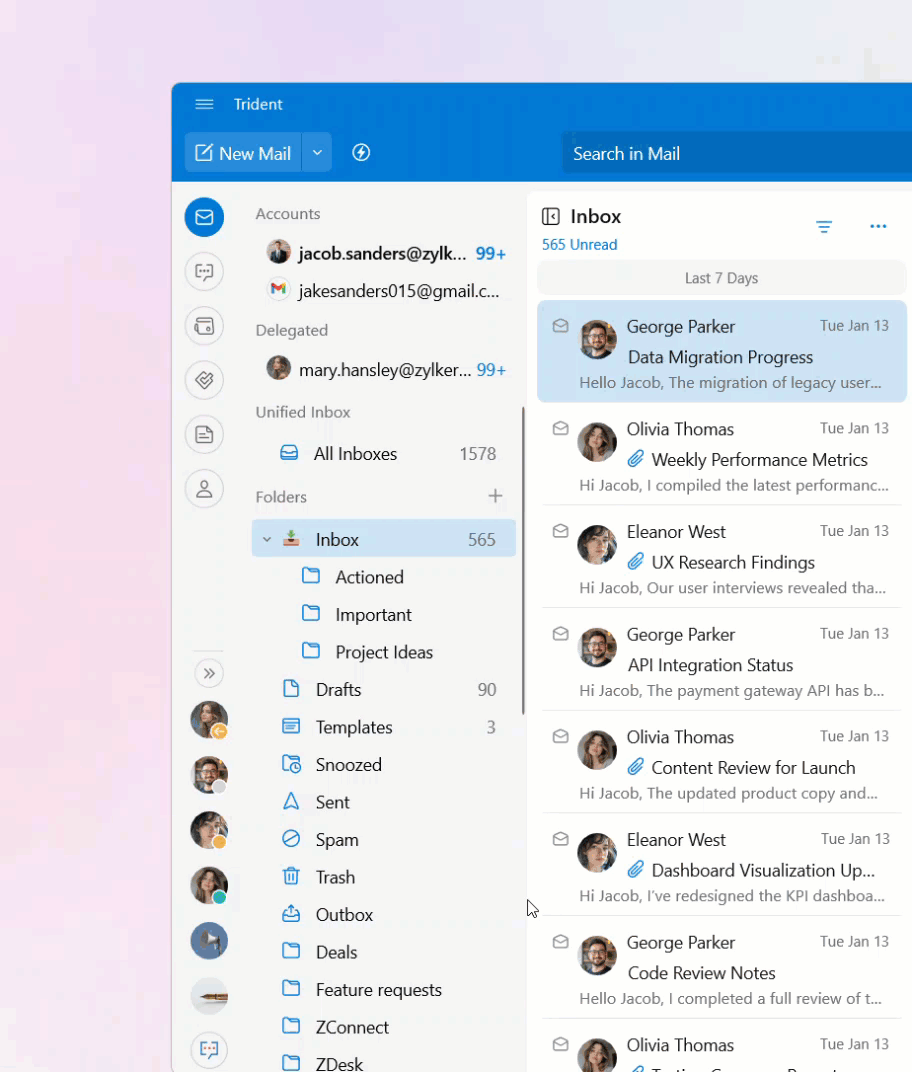Open the Feature requests folder
Screen dimensions: 912x1072
point(384,990)
